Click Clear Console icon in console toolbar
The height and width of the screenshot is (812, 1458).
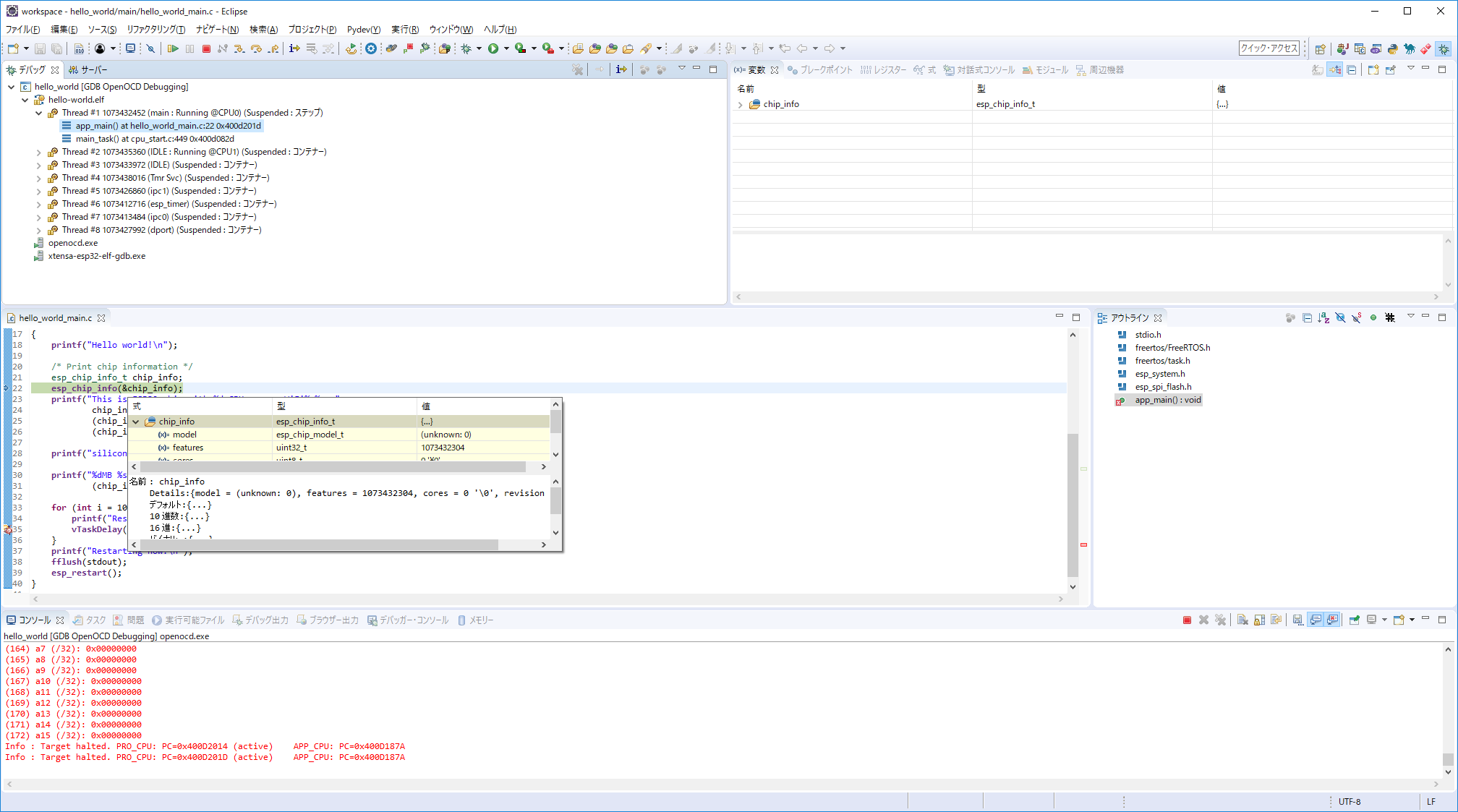coord(1242,620)
